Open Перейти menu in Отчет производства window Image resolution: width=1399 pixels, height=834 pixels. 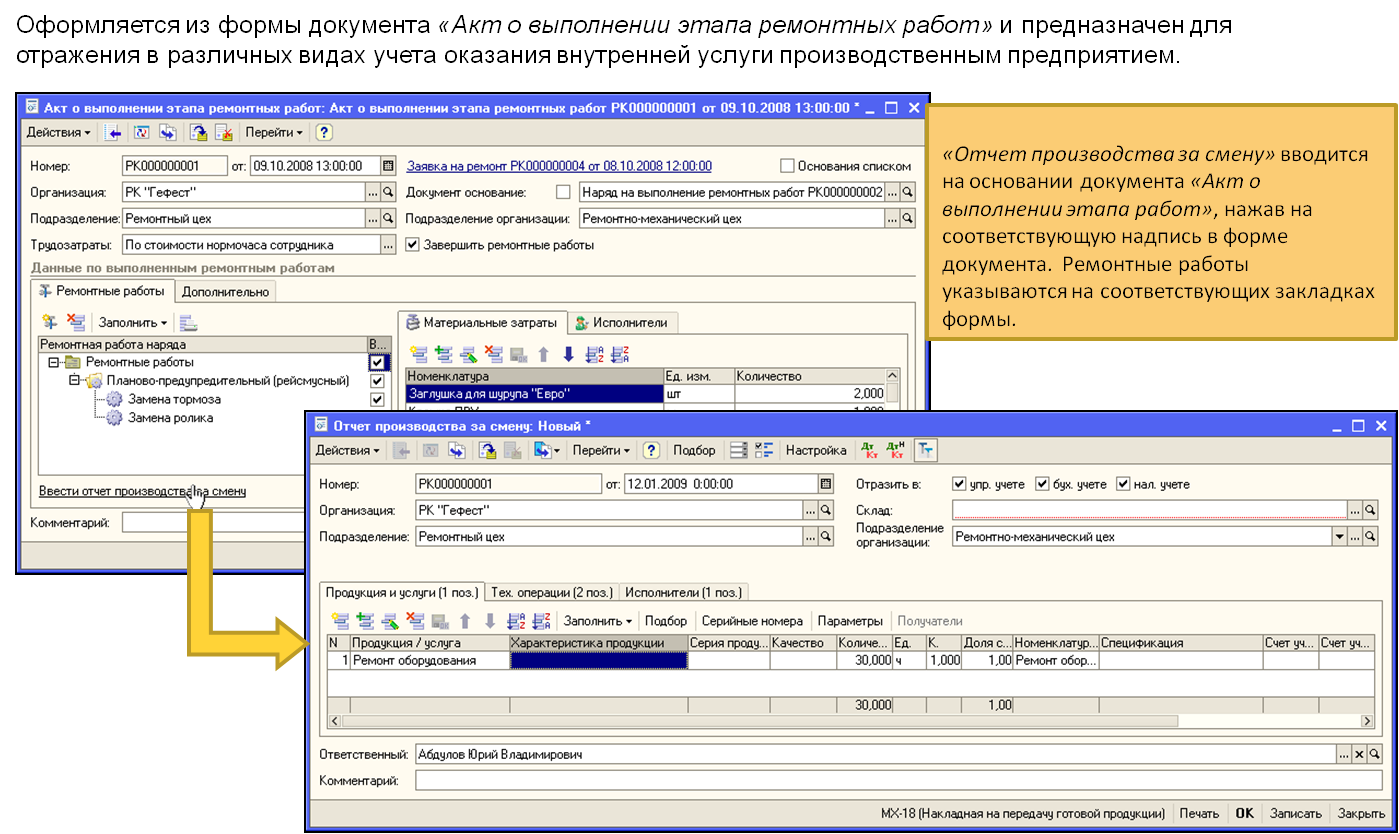coord(601,451)
